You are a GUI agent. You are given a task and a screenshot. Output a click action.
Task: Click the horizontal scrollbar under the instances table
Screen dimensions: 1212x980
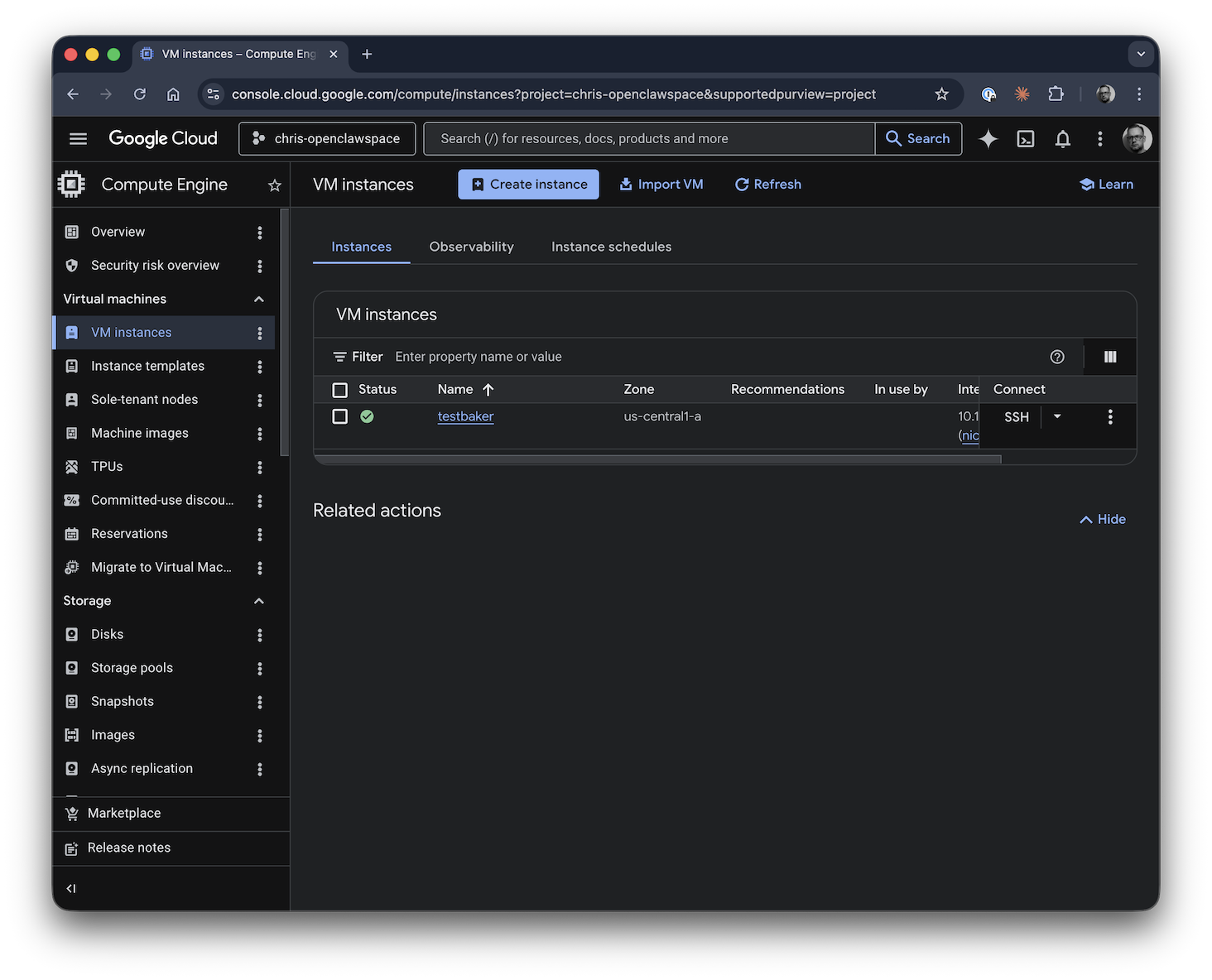point(657,459)
